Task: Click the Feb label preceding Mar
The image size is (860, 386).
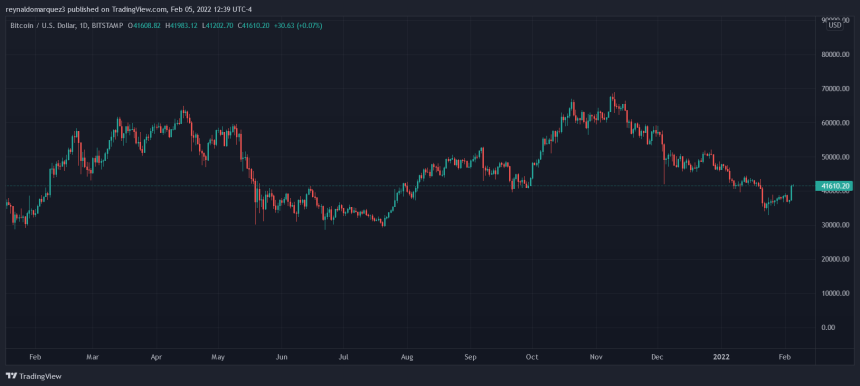Action: tap(35, 357)
